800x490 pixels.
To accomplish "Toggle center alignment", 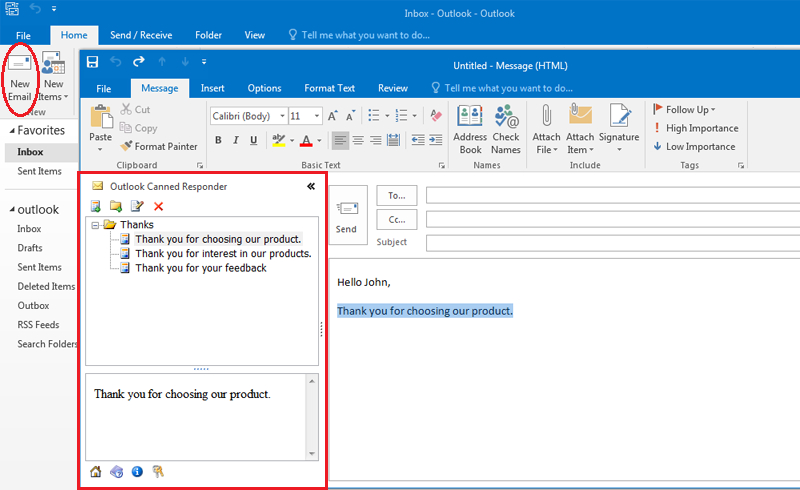I will 358,140.
